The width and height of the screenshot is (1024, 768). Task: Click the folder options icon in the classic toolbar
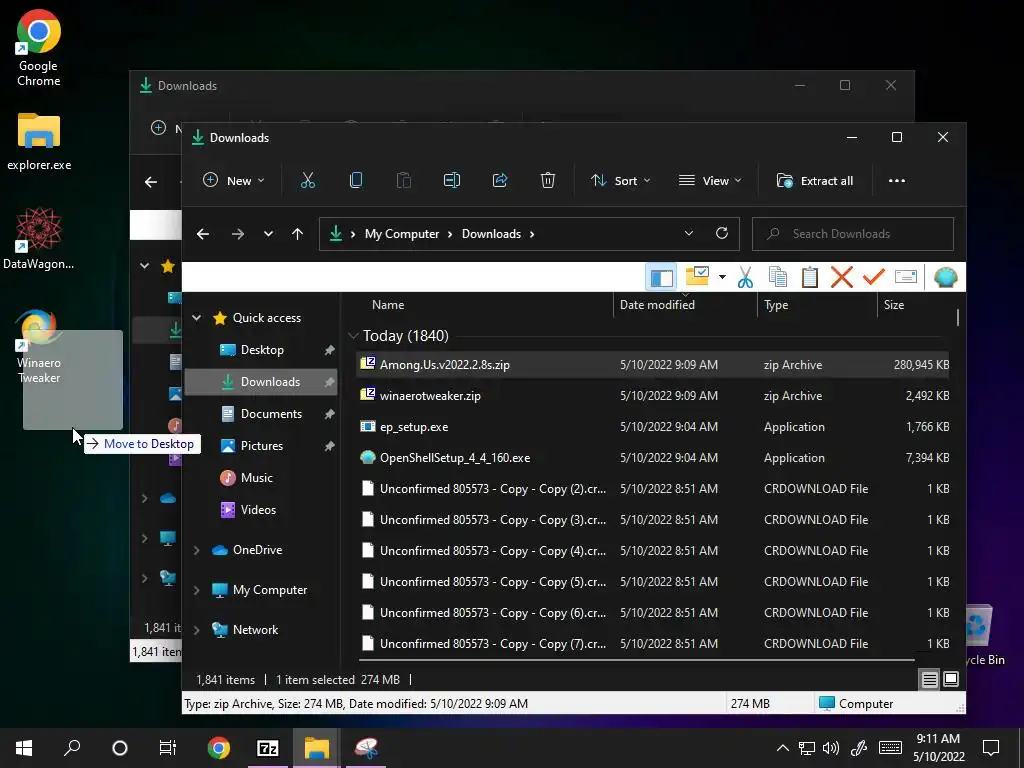coord(697,276)
